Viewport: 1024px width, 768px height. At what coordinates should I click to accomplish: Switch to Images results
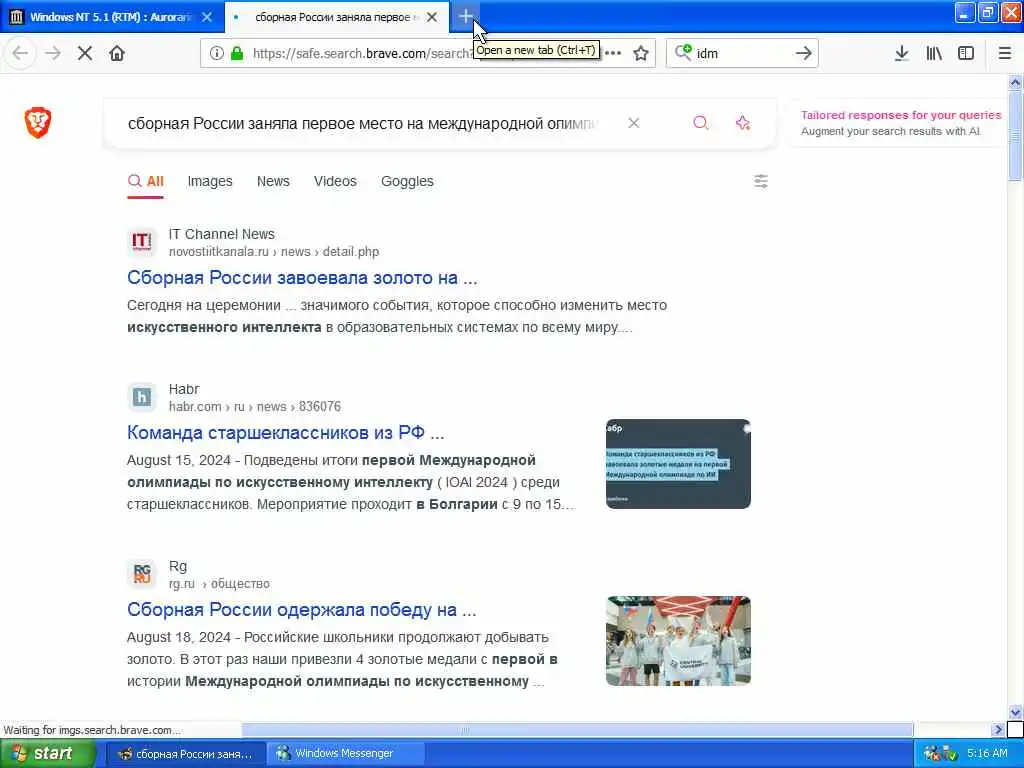pos(210,182)
